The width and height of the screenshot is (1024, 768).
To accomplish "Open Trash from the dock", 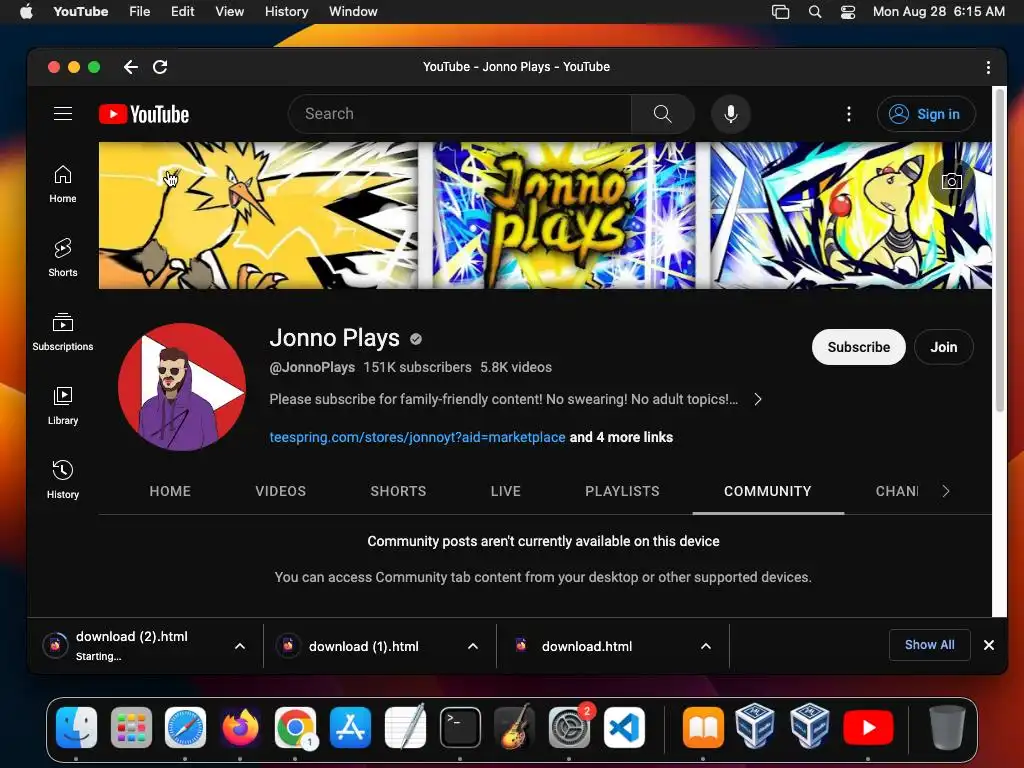I will (x=947, y=727).
